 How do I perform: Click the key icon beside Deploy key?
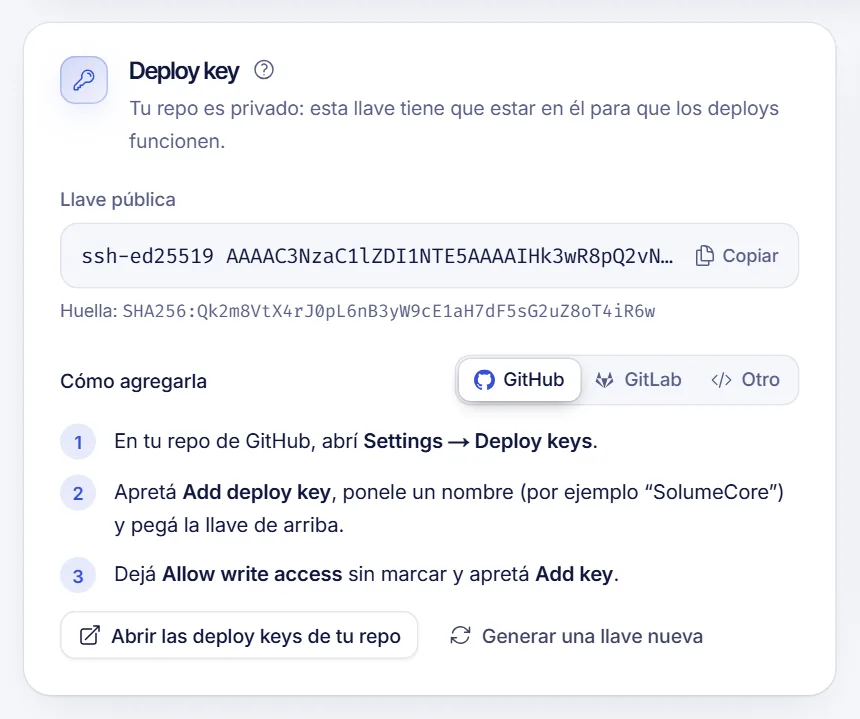tap(84, 80)
